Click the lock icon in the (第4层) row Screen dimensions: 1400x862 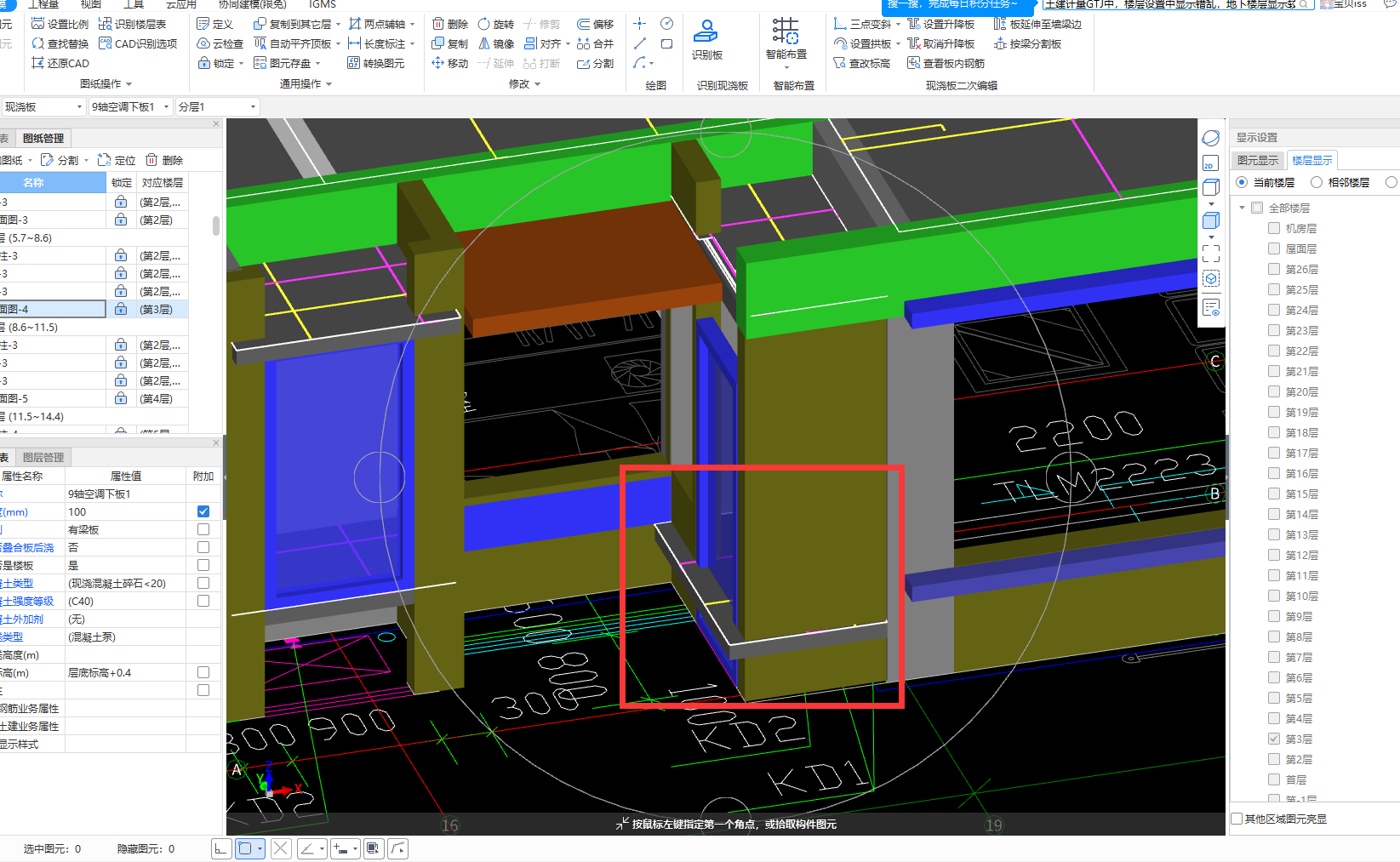point(121,398)
